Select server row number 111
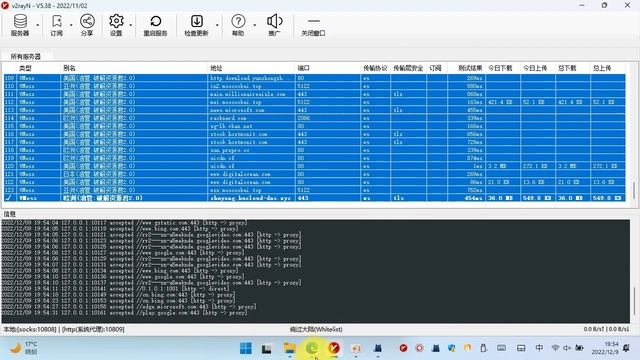Screen dimensions: 640x360 pos(314,94)
